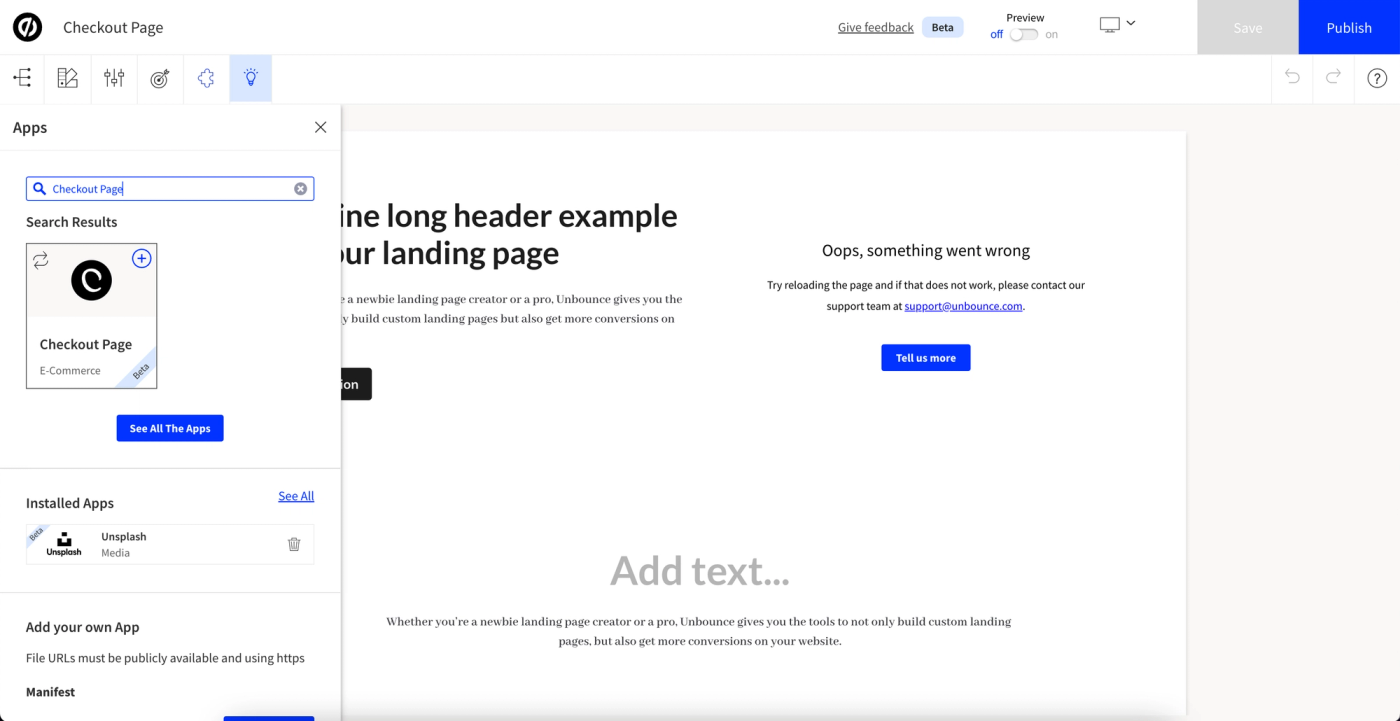Select the Checkout Page card title
Image resolution: width=1400 pixels, height=721 pixels.
click(x=86, y=344)
